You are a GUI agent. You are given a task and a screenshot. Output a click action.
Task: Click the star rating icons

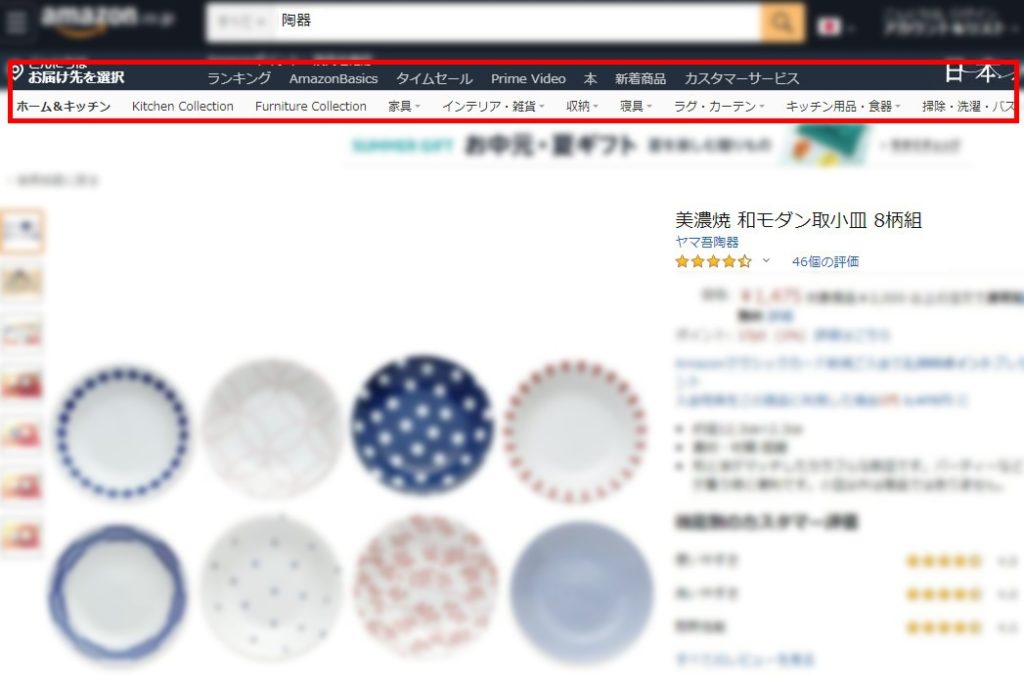713,261
